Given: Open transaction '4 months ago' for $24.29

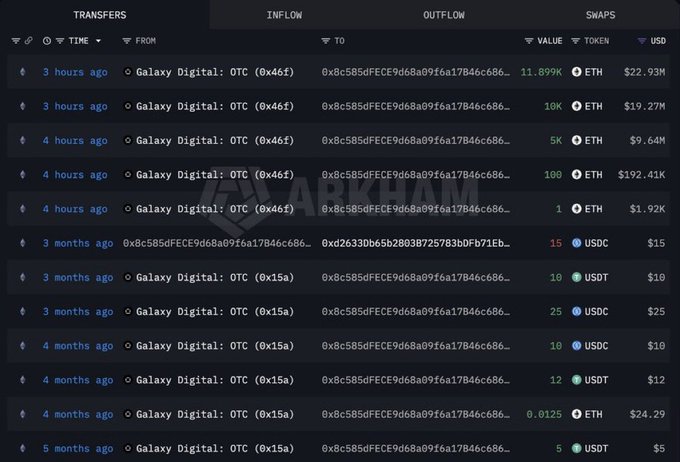Looking at the screenshot, I should (x=78, y=414).
